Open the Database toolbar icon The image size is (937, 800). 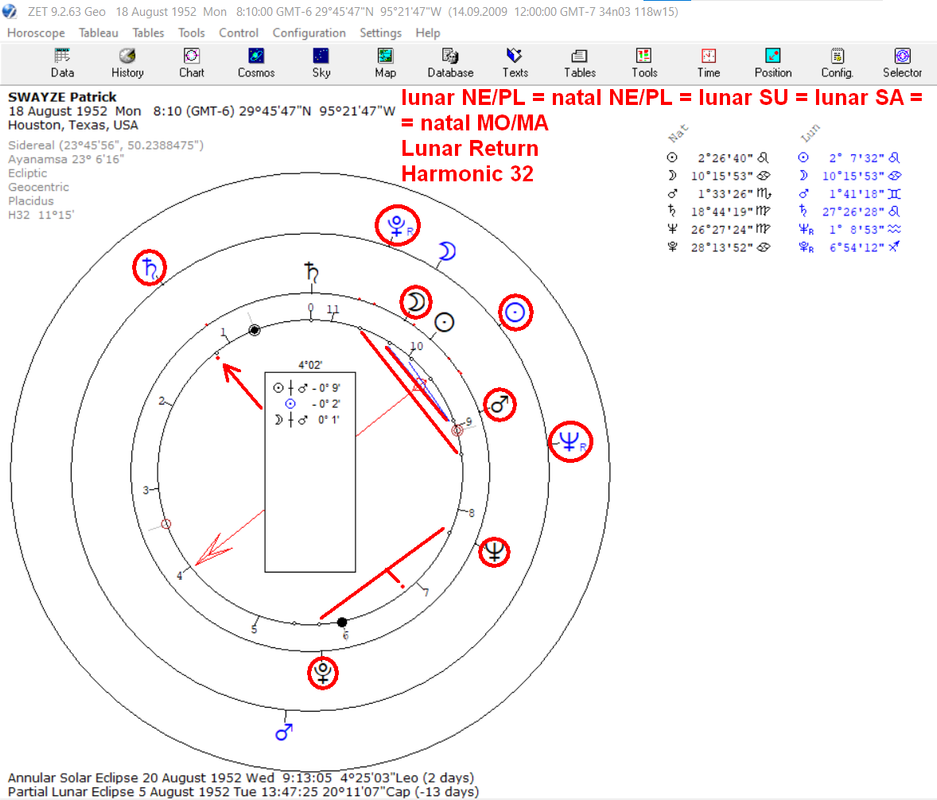coord(450,63)
